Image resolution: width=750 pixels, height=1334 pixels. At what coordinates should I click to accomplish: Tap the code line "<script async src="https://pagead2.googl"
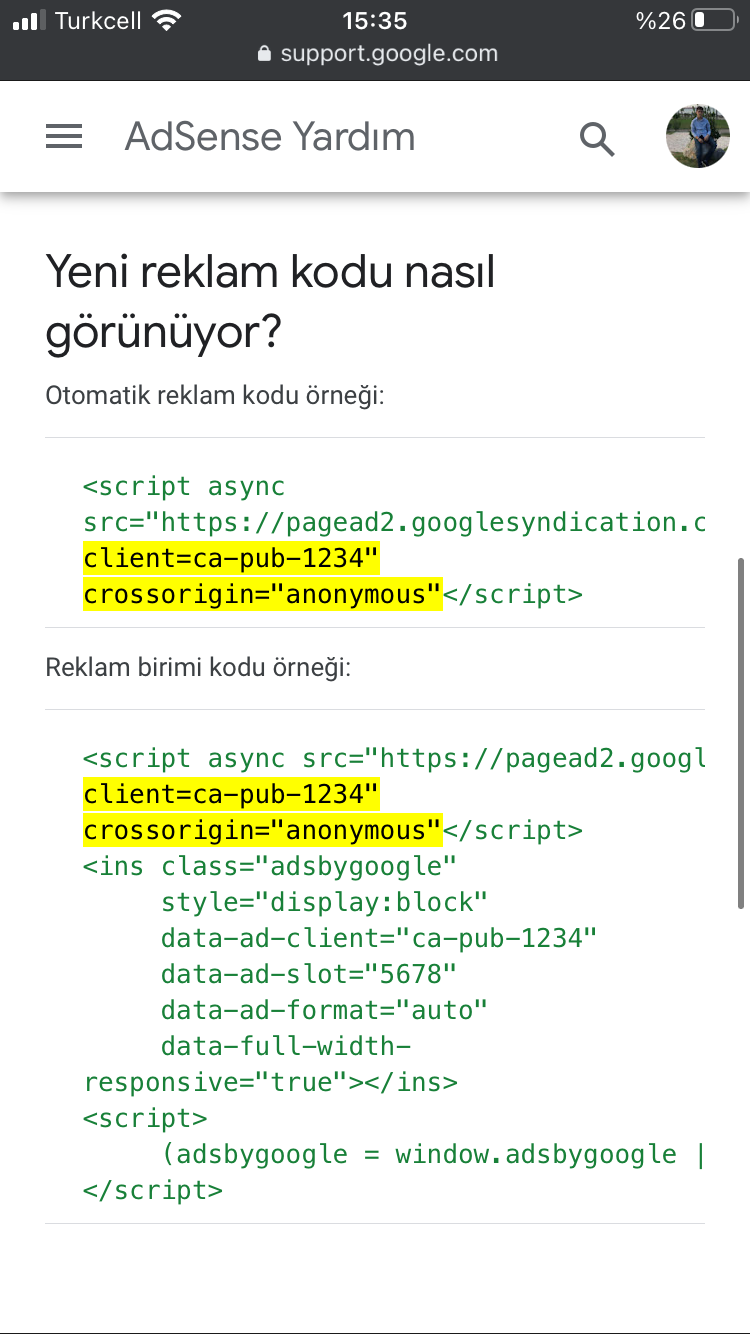[x=395, y=759]
